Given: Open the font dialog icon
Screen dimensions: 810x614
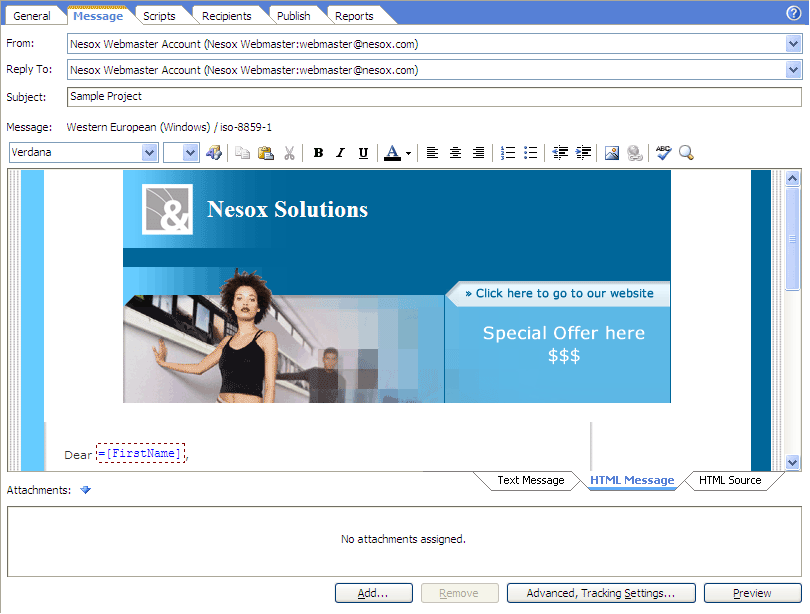Looking at the screenshot, I should click(213, 153).
